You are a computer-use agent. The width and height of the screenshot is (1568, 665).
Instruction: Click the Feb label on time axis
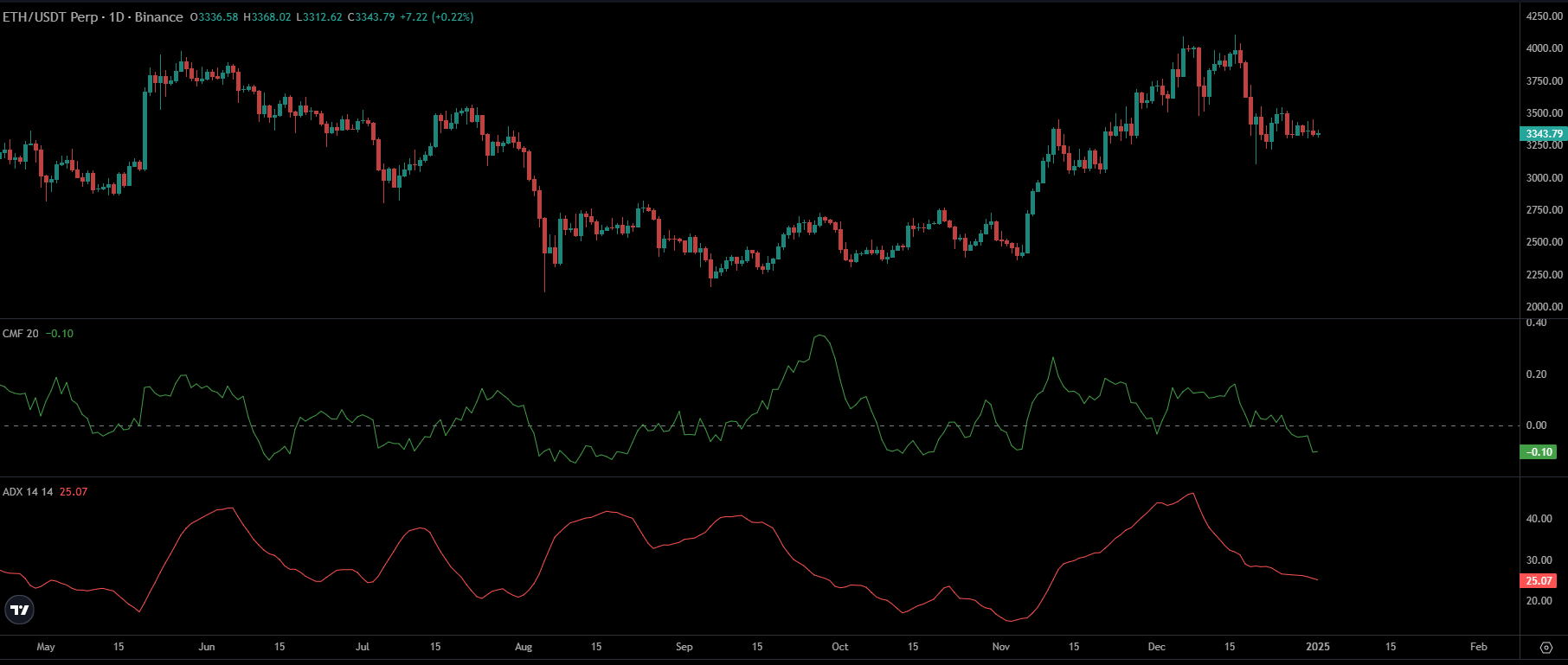click(x=1479, y=647)
